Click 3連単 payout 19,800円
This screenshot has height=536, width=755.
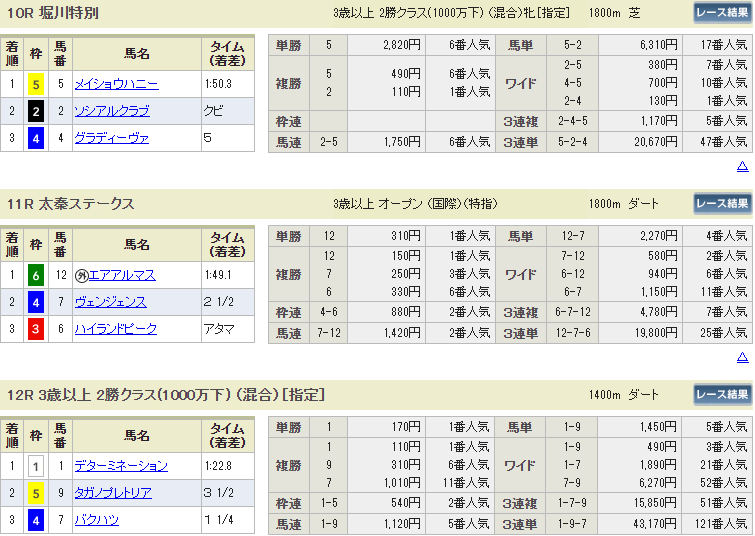pyautogui.click(x=656, y=333)
